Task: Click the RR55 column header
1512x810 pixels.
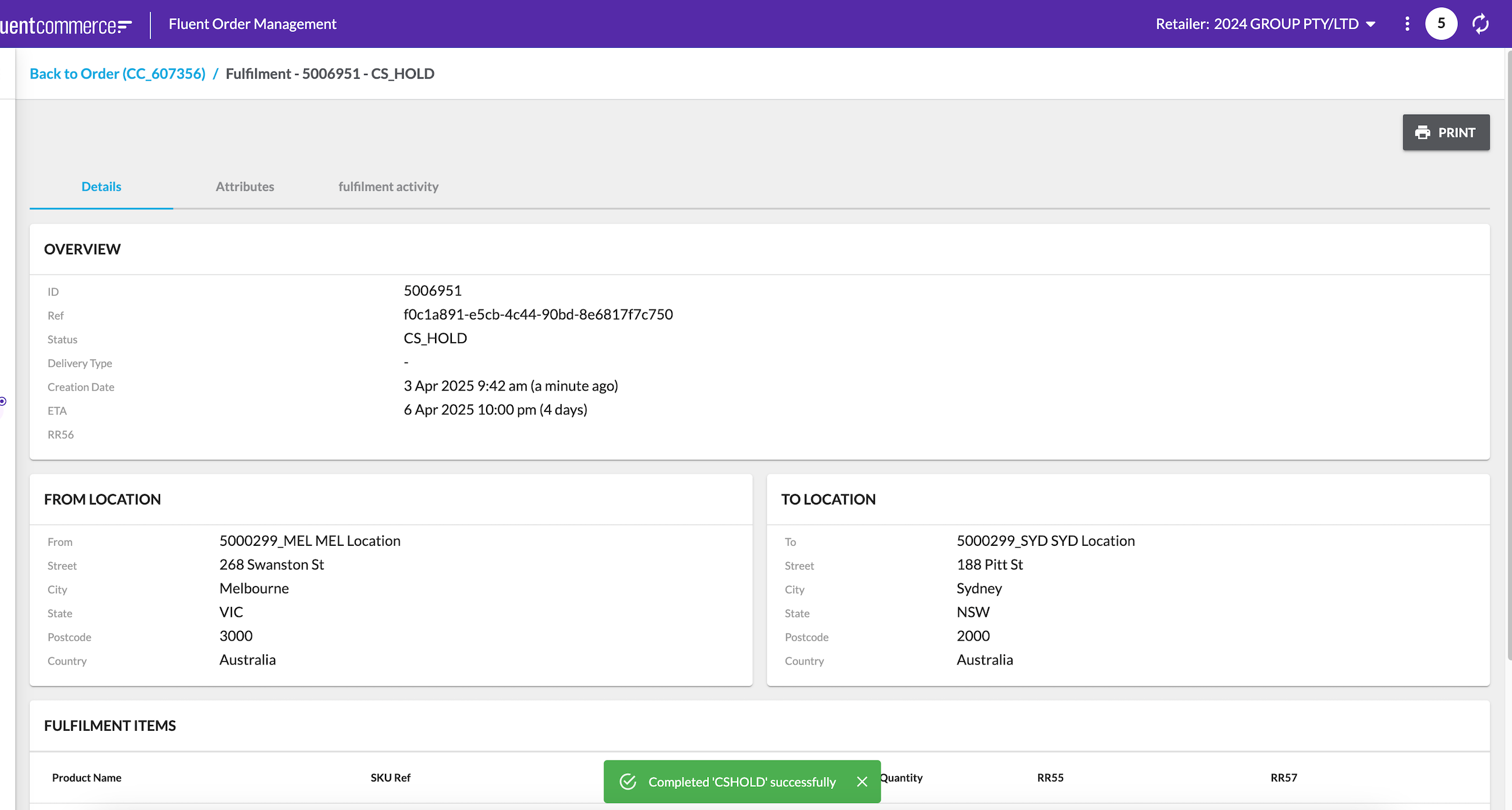Action: click(x=1050, y=777)
